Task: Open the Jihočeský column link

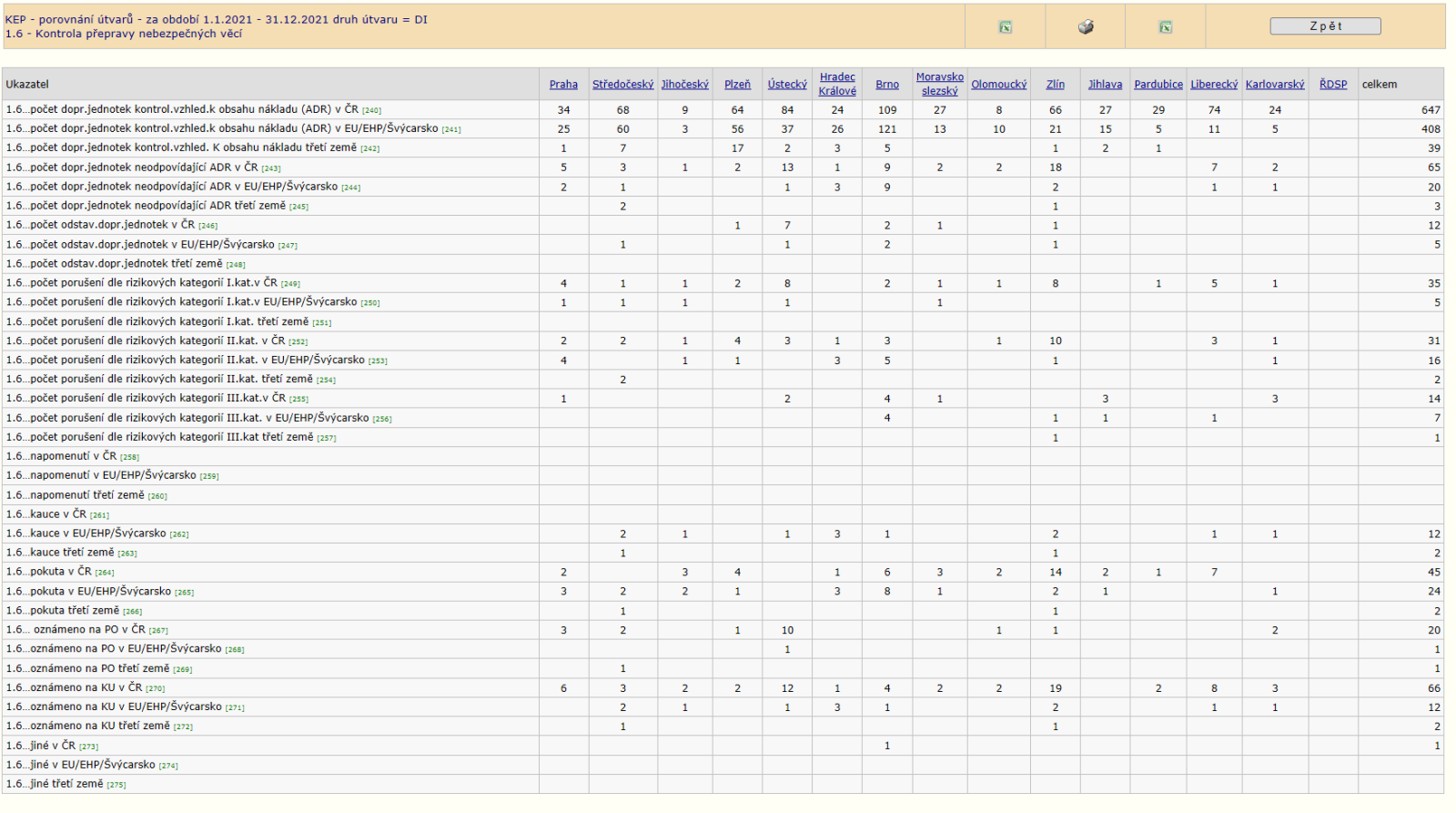Action: [x=684, y=85]
